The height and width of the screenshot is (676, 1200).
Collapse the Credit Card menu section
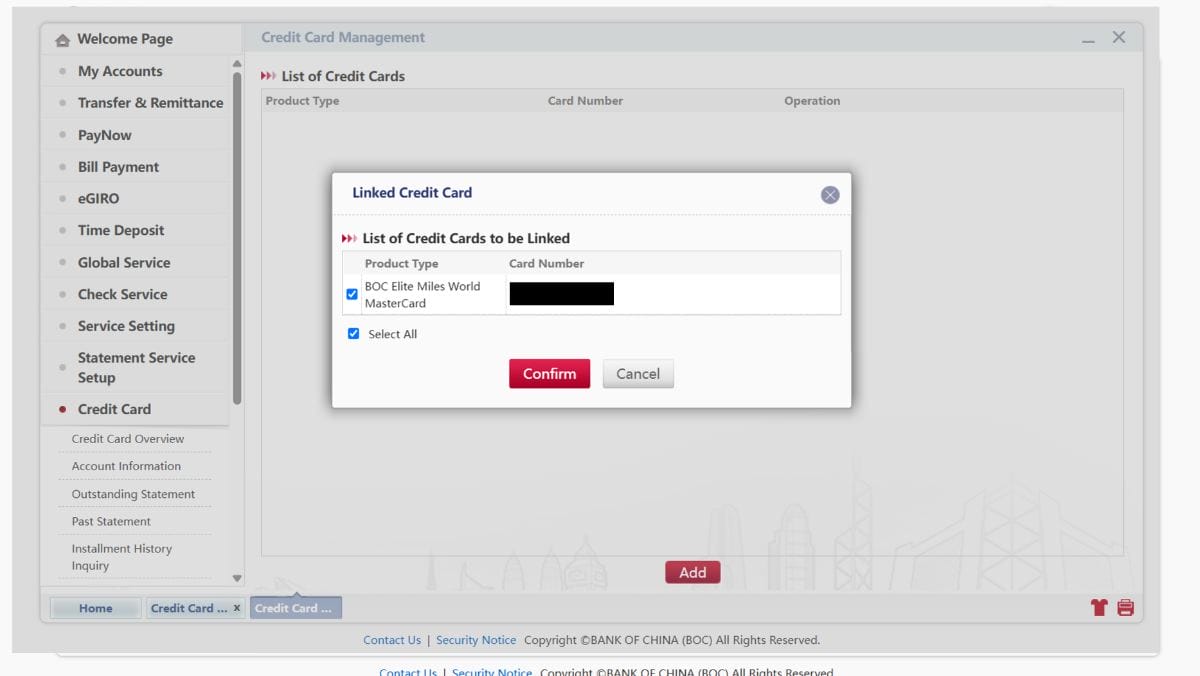pos(114,409)
